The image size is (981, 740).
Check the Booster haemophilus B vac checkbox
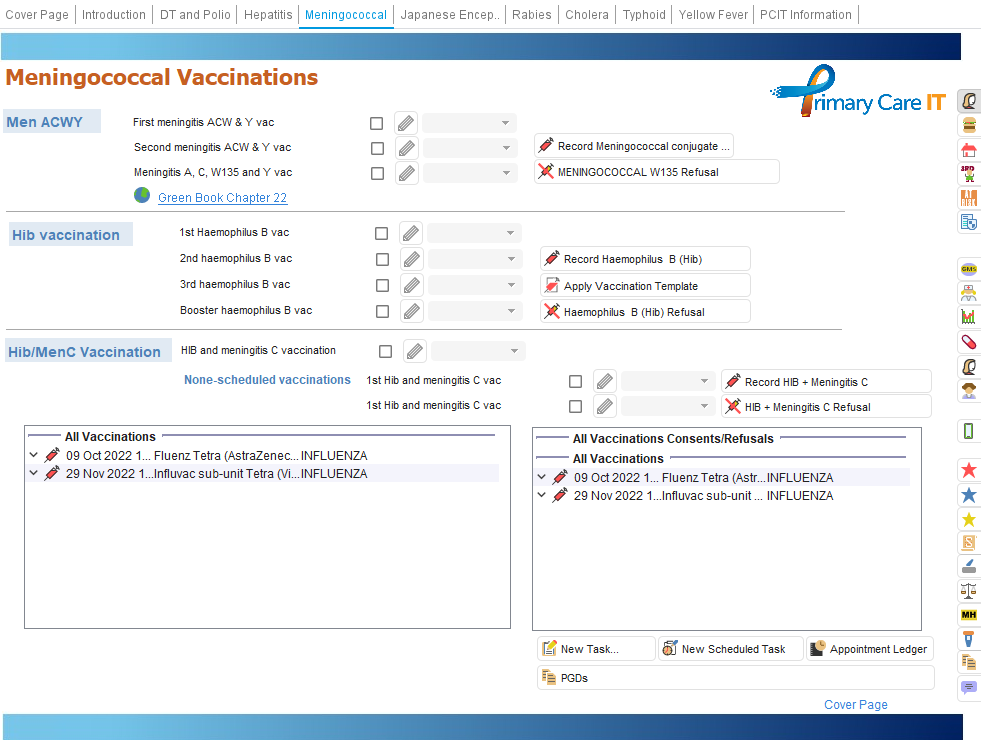[382, 311]
